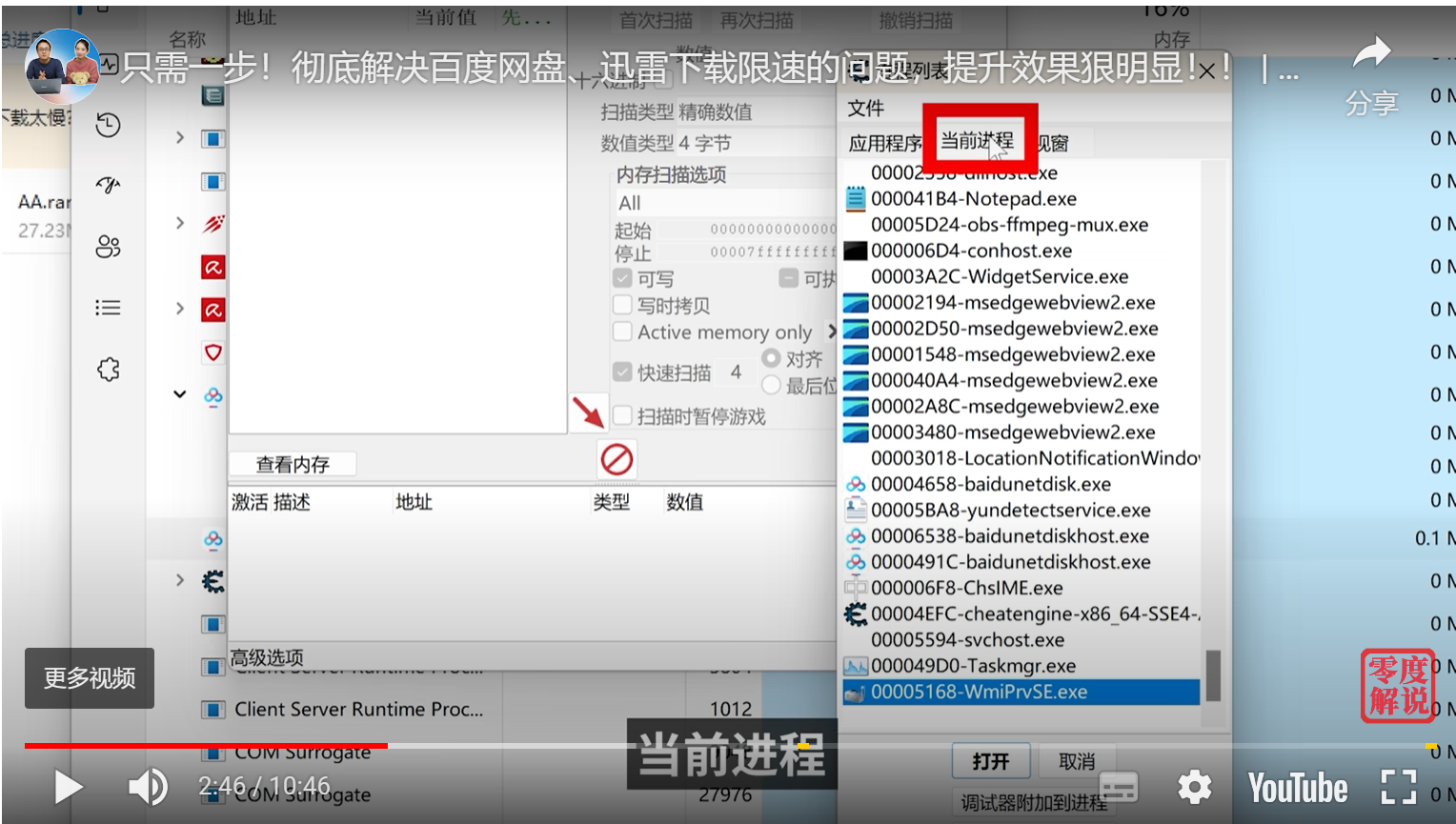Click the 停止 address field
1456x824 pixels.
pos(747,252)
